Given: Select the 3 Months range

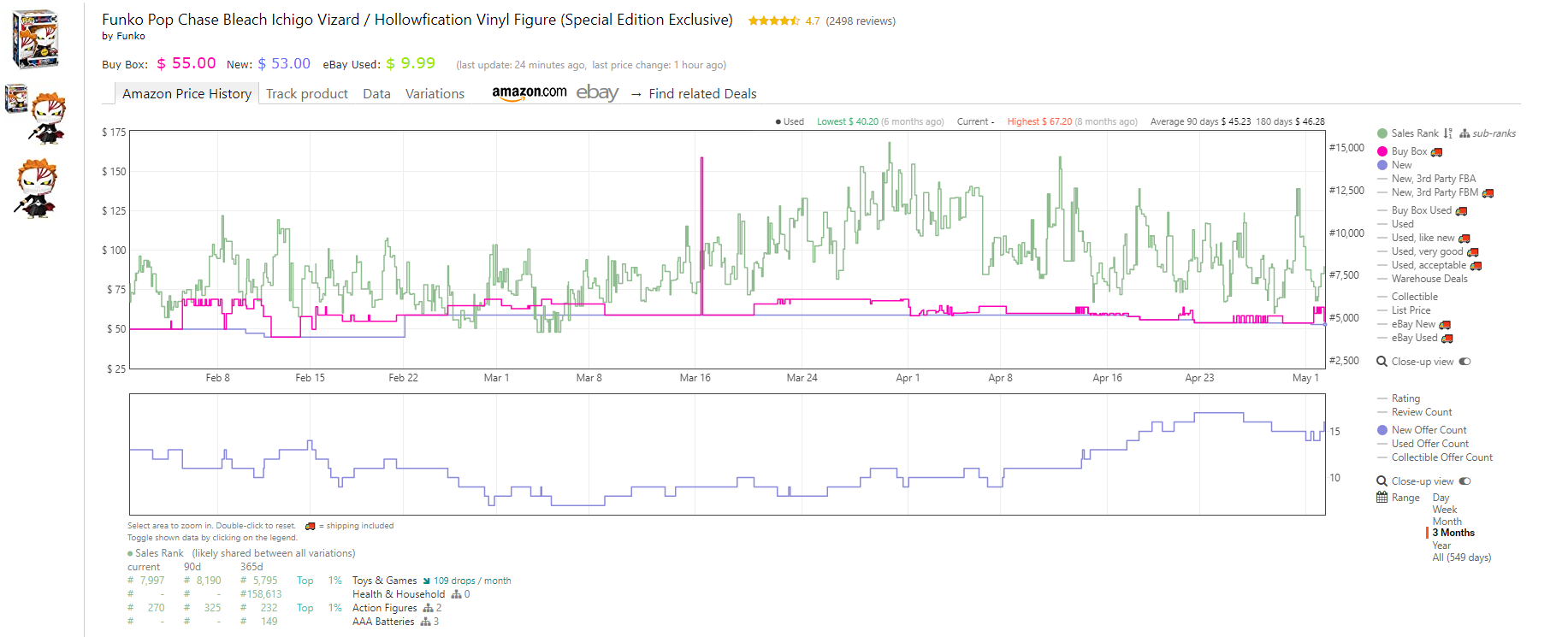Looking at the screenshot, I should coord(1453,533).
